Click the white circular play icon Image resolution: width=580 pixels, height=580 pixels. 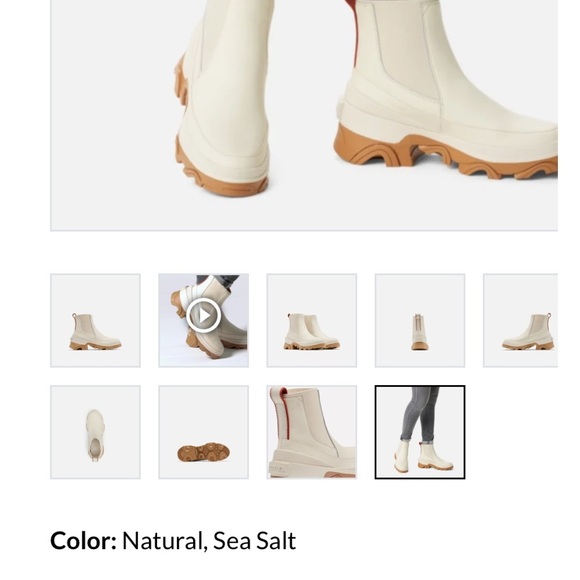203,316
